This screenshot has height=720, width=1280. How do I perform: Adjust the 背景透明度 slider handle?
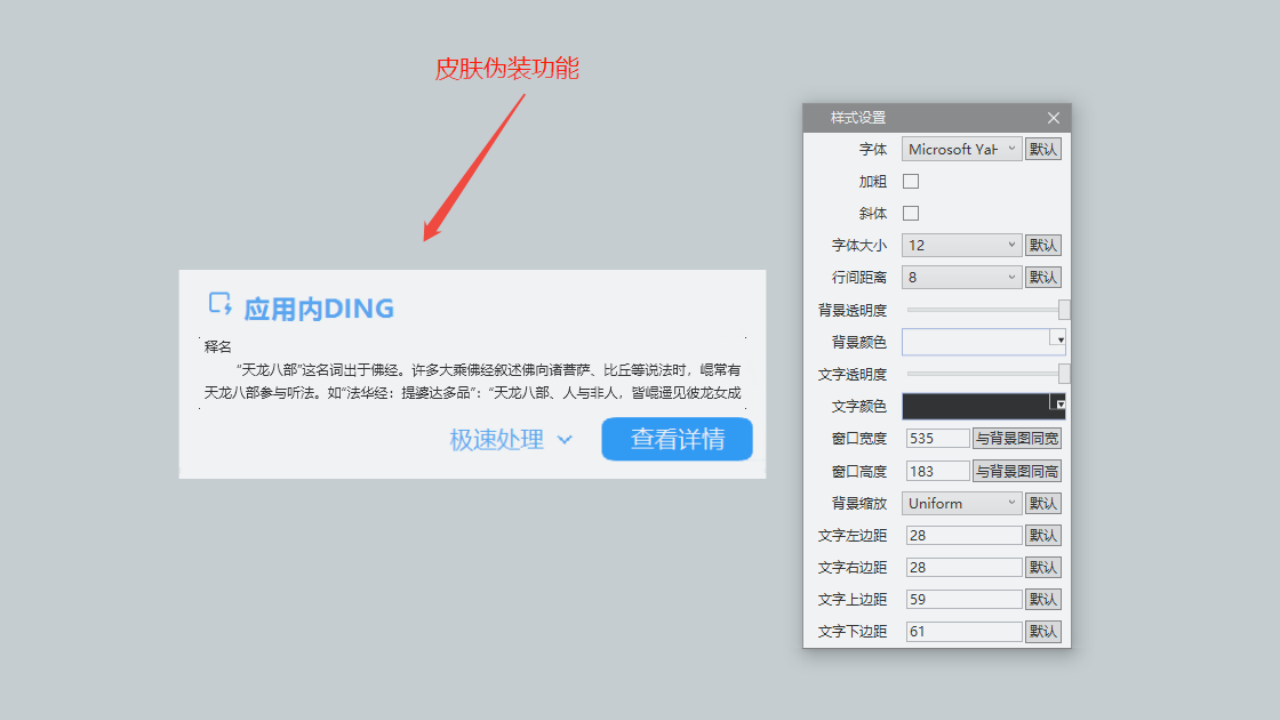point(1064,310)
